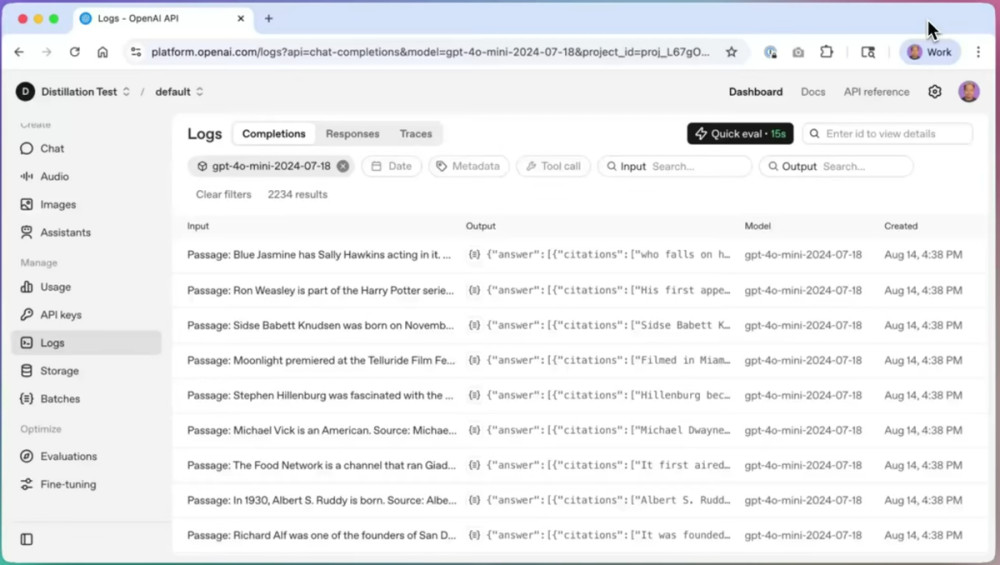Go to Evaluations in the sidebar

pos(68,456)
